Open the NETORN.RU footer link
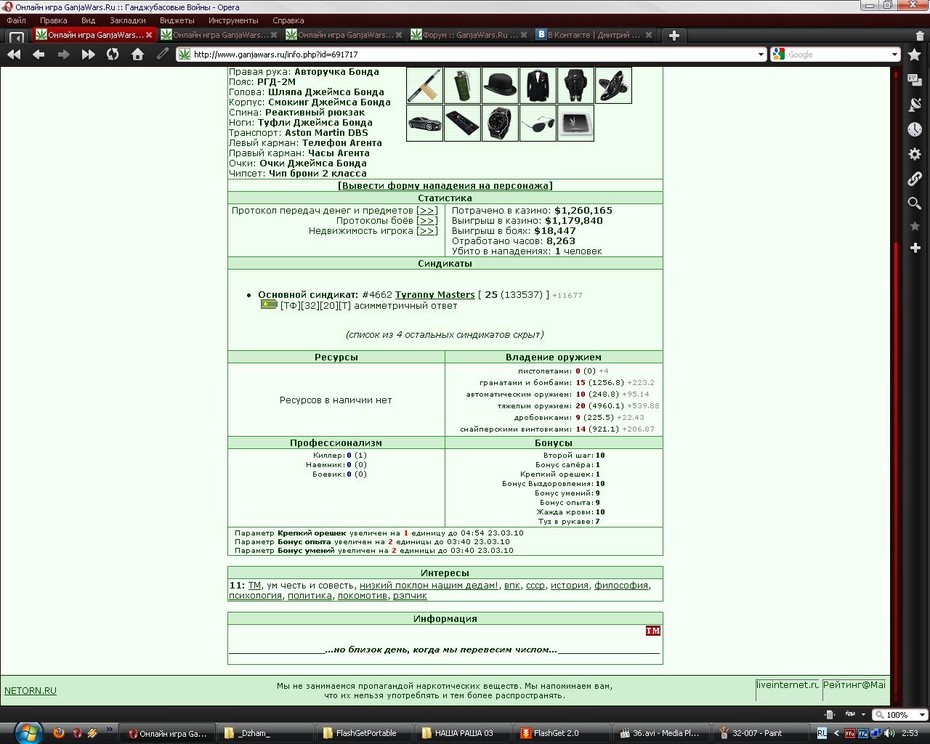930x744 pixels. (x=30, y=691)
